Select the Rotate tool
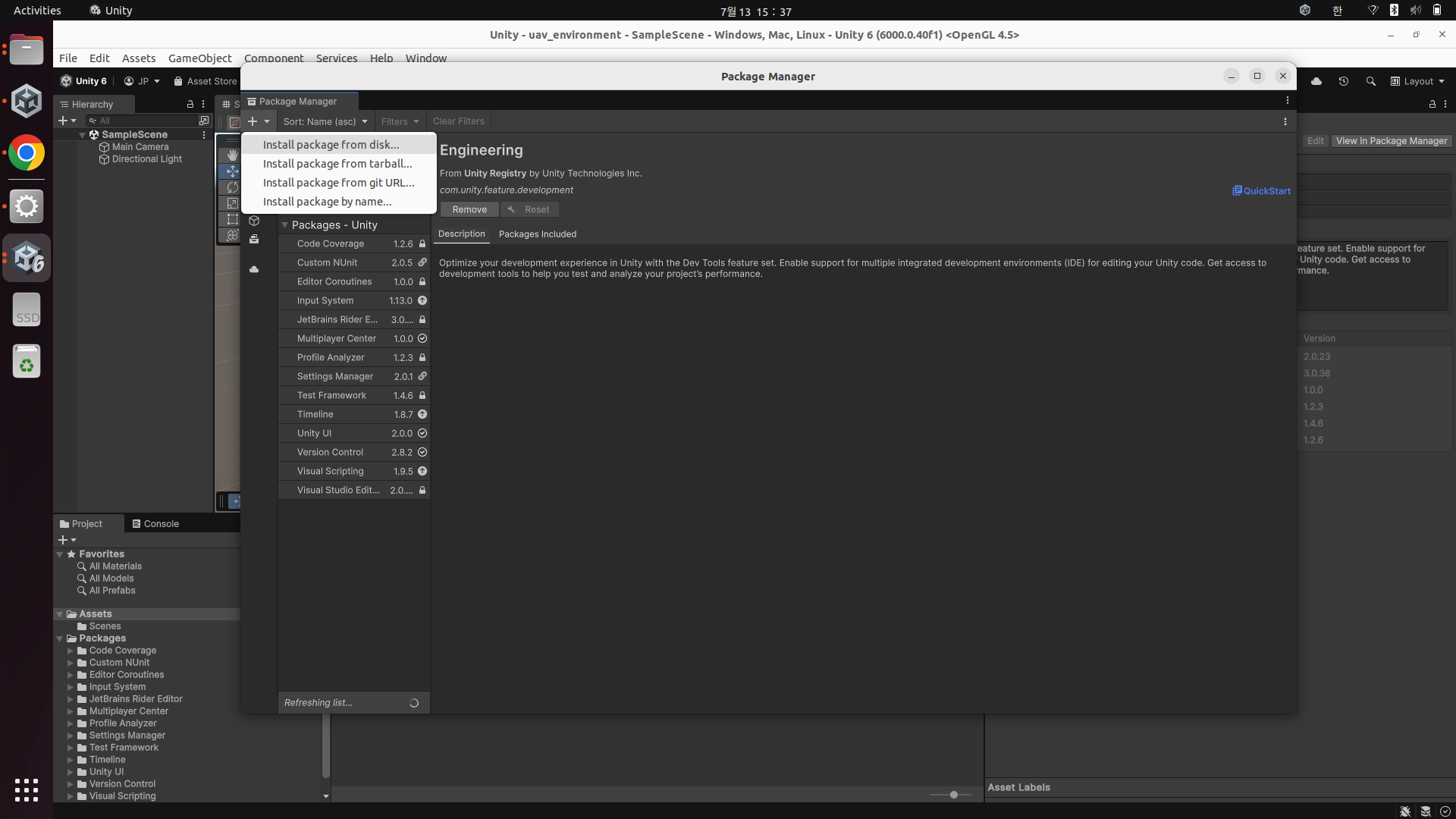 pyautogui.click(x=232, y=187)
